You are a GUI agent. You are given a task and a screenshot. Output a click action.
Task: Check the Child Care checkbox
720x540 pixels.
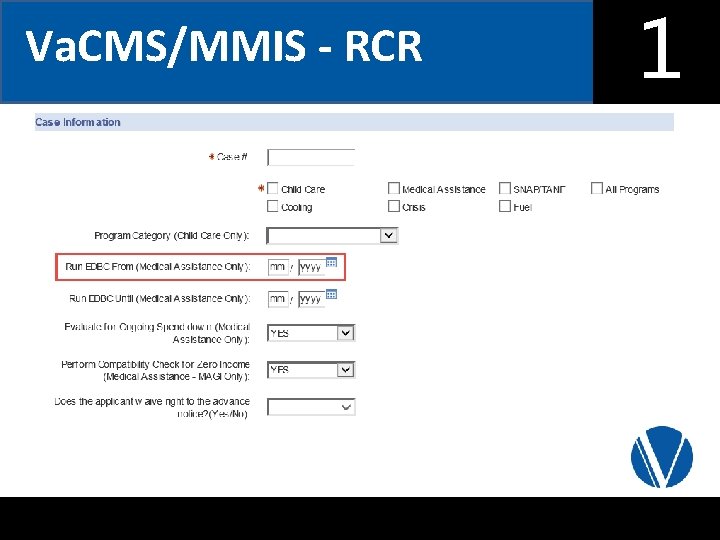tap(272, 188)
